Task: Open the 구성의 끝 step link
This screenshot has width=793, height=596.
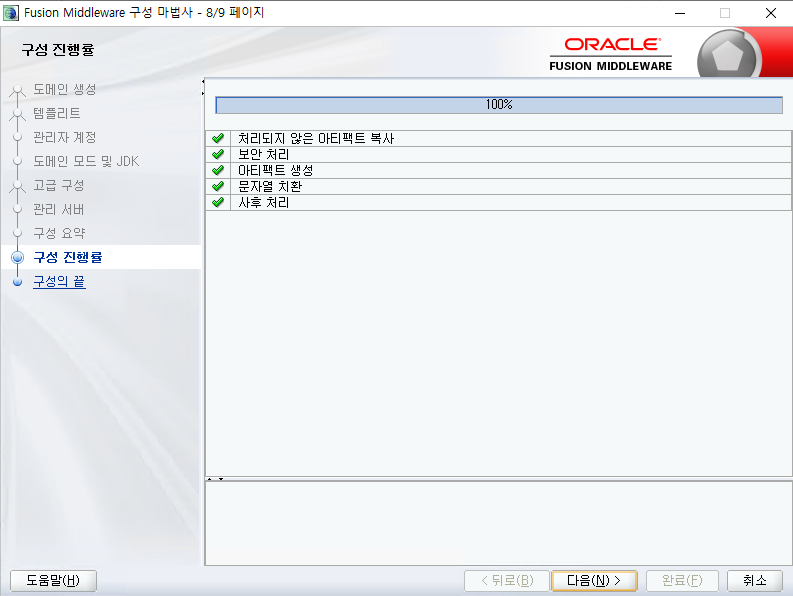Action: 59,281
